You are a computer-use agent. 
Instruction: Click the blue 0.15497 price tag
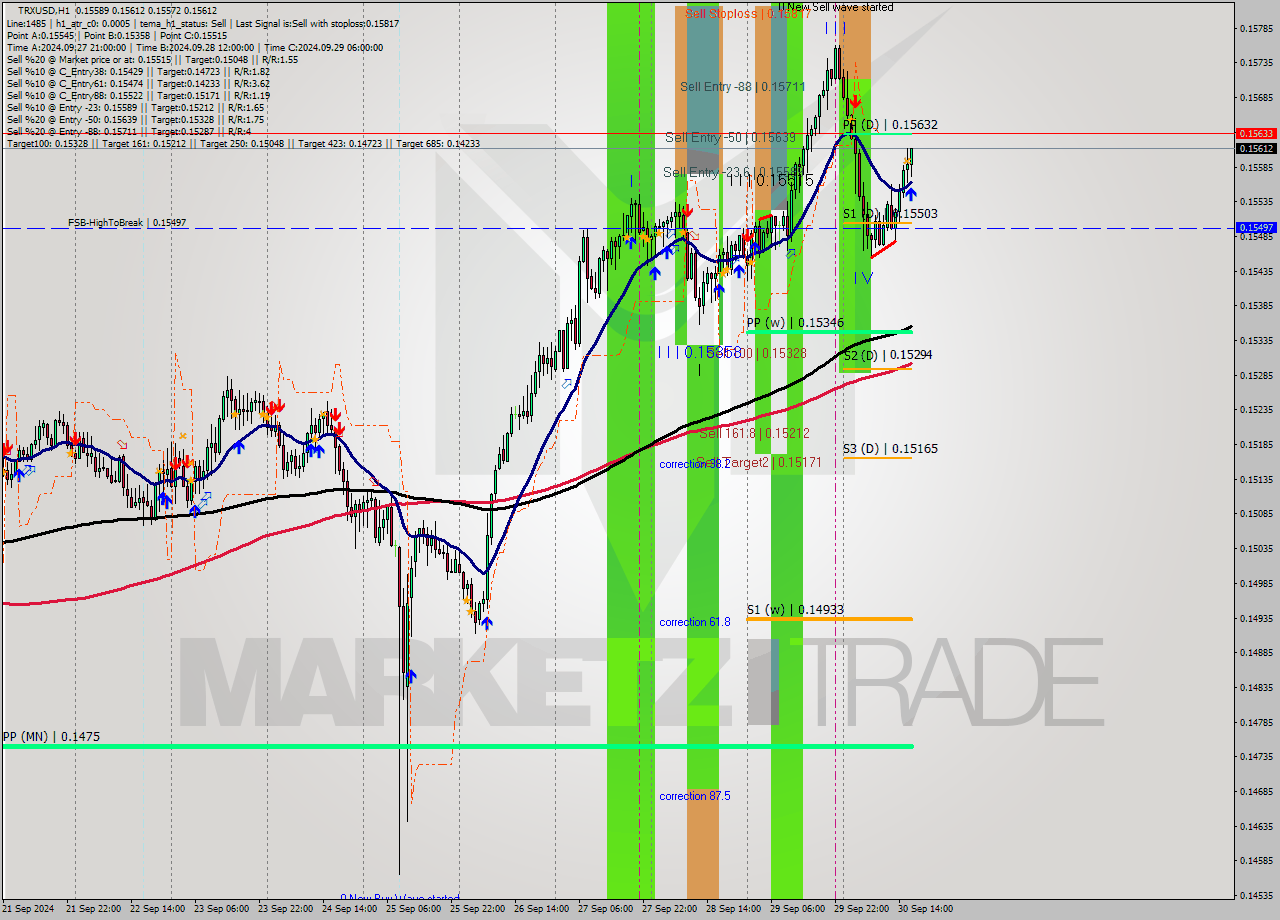1255,228
